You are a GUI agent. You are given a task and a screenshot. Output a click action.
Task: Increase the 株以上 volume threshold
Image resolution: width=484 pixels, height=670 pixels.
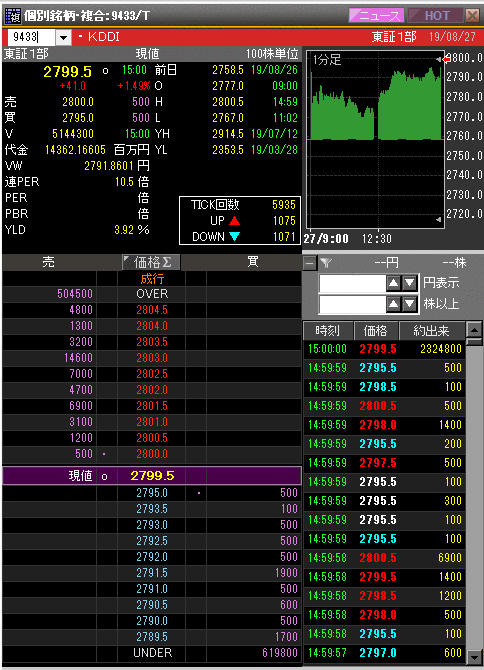pyautogui.click(x=393, y=304)
